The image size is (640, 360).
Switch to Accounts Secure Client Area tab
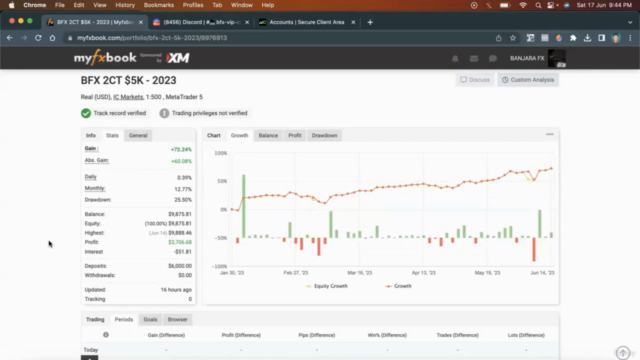[307, 22]
